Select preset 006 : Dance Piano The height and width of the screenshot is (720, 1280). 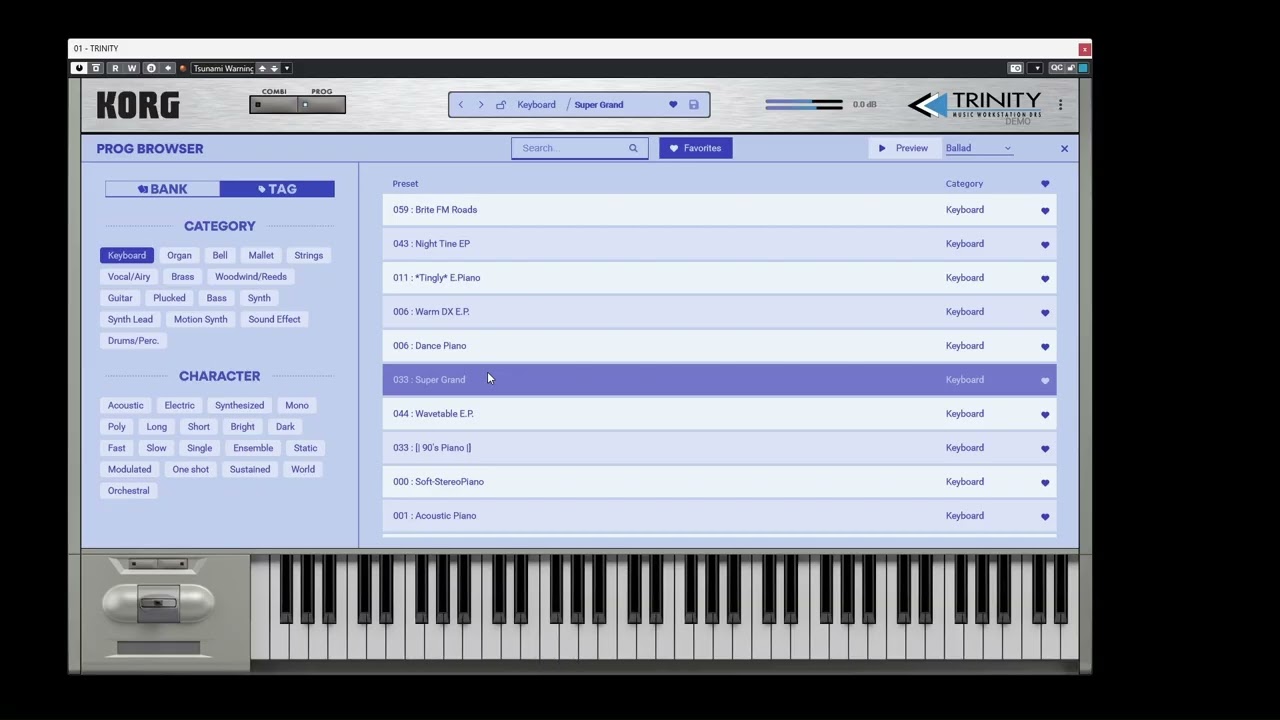point(719,346)
